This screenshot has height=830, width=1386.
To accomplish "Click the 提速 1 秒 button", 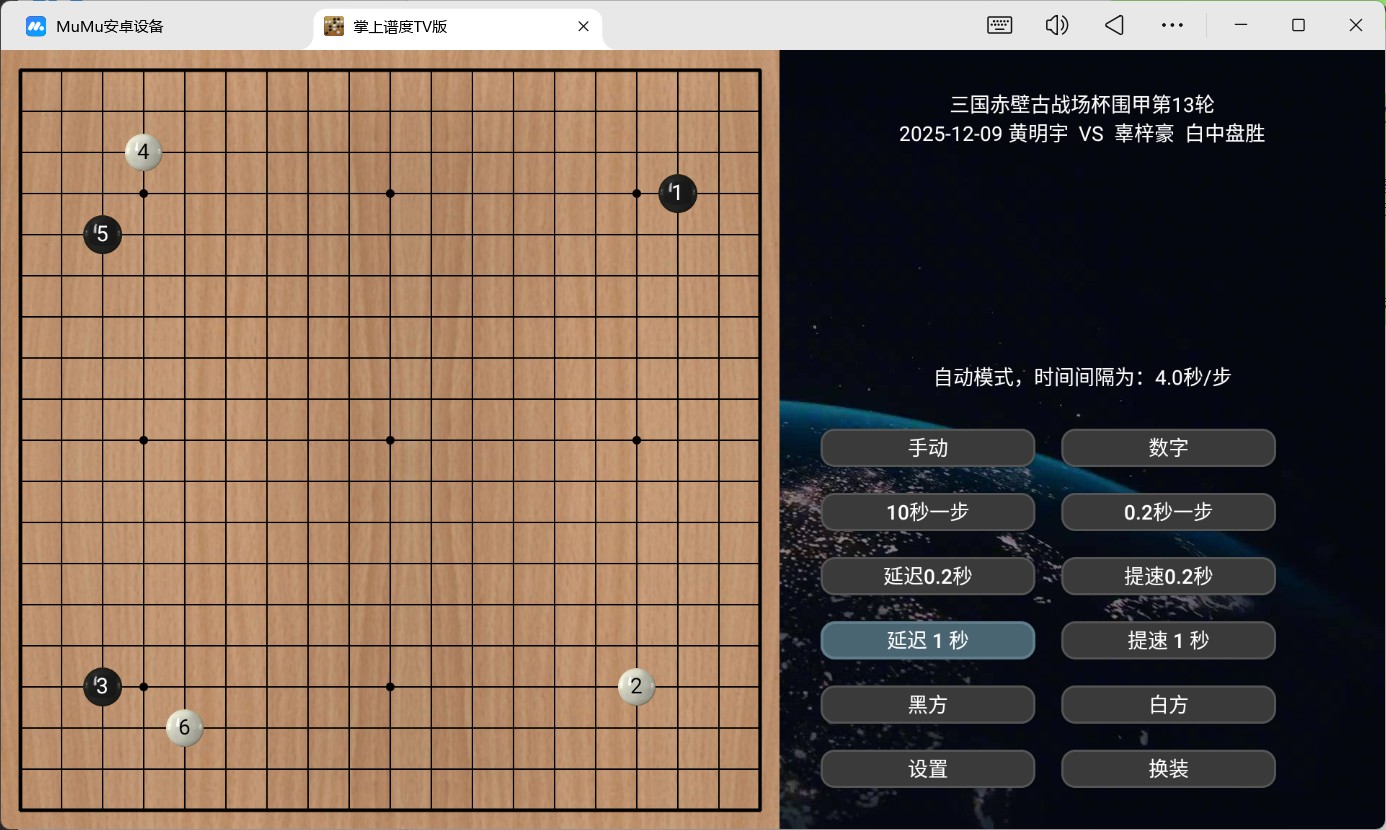I will (x=1168, y=641).
